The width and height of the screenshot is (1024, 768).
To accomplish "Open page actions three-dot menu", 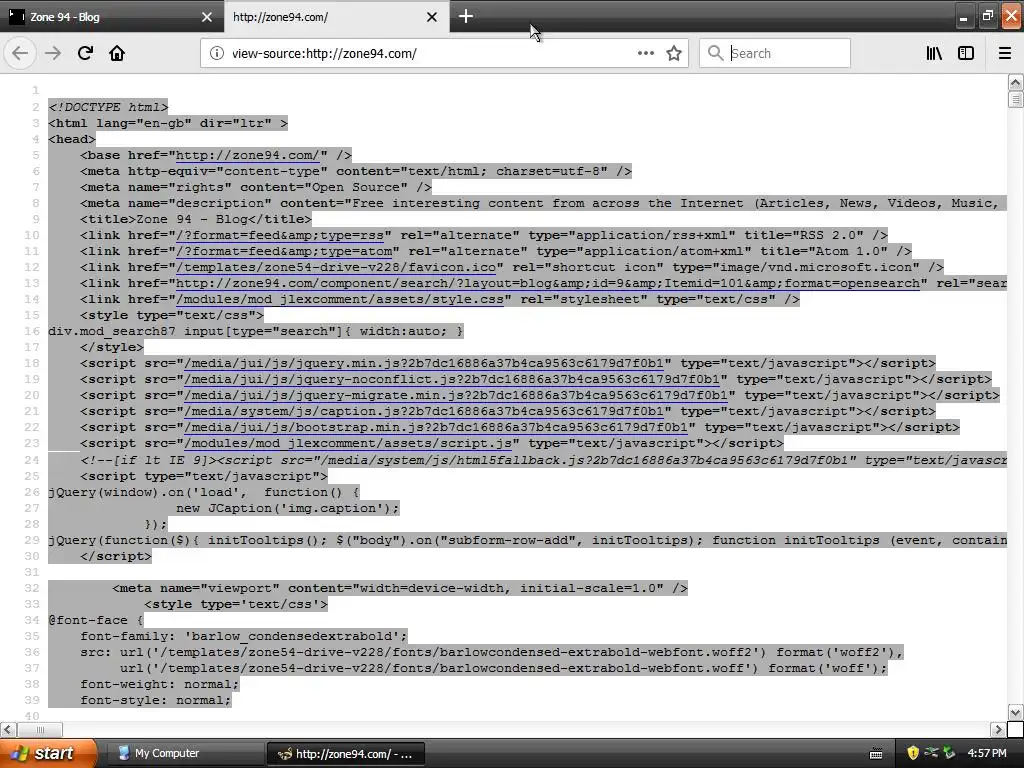I will (x=645, y=53).
